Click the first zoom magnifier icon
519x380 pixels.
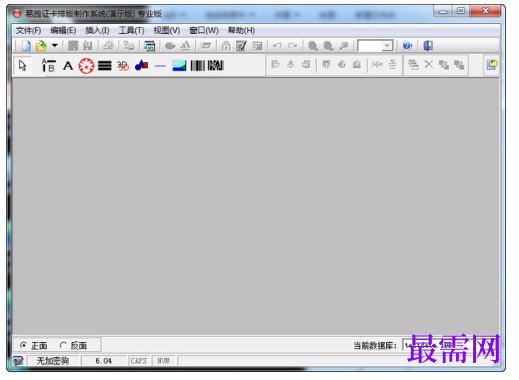click(313, 46)
